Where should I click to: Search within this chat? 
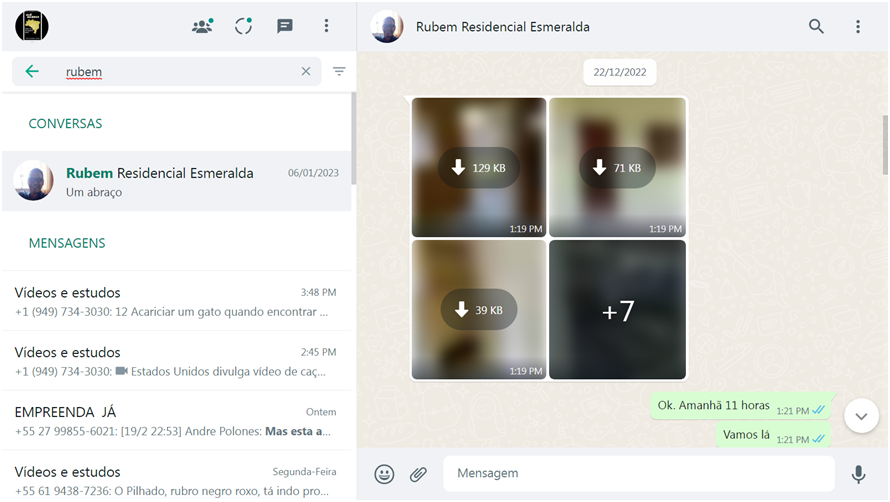coord(816,26)
